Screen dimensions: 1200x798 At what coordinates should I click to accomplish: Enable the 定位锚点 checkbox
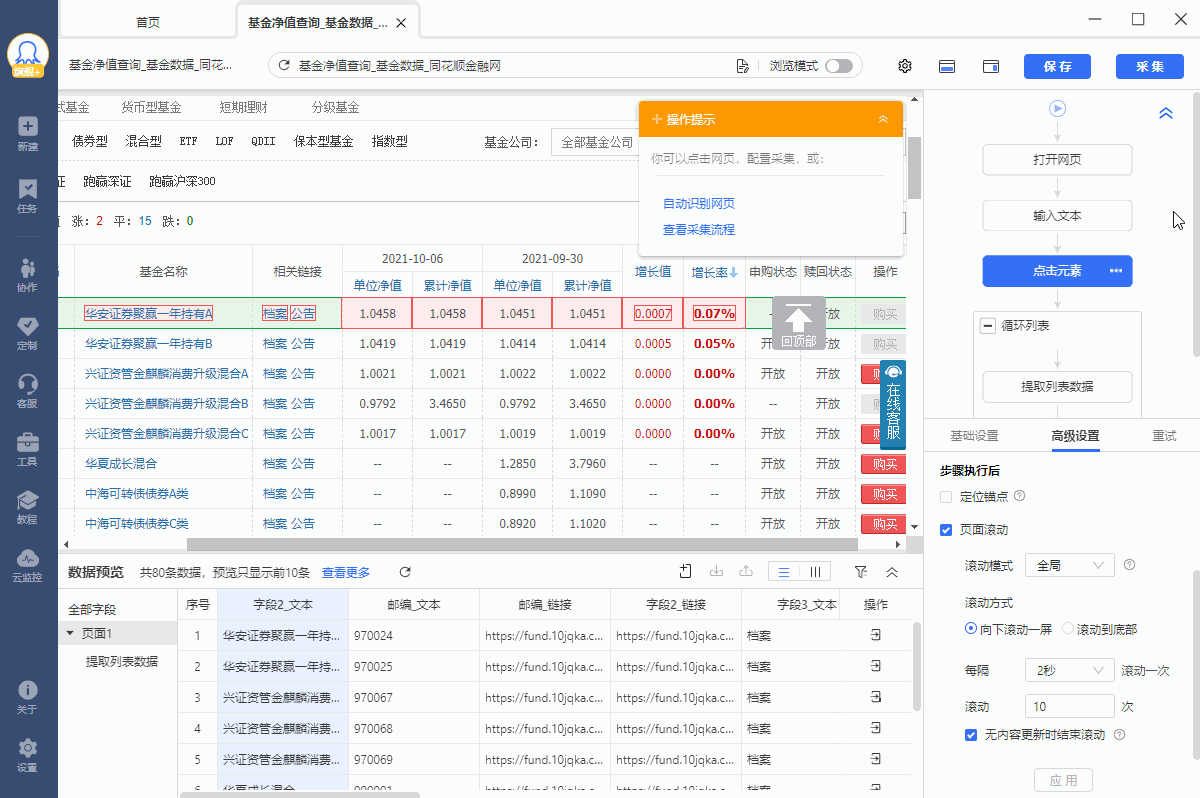(946, 496)
